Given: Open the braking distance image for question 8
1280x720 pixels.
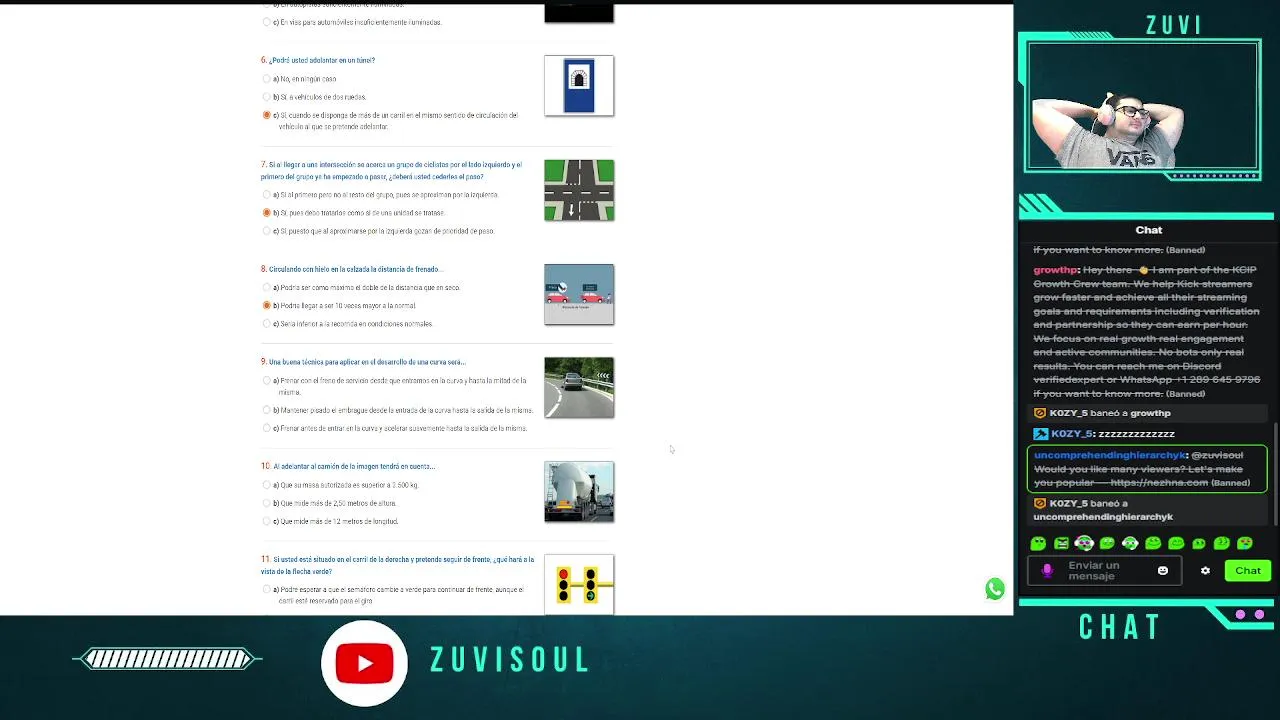Looking at the screenshot, I should pyautogui.click(x=579, y=294).
